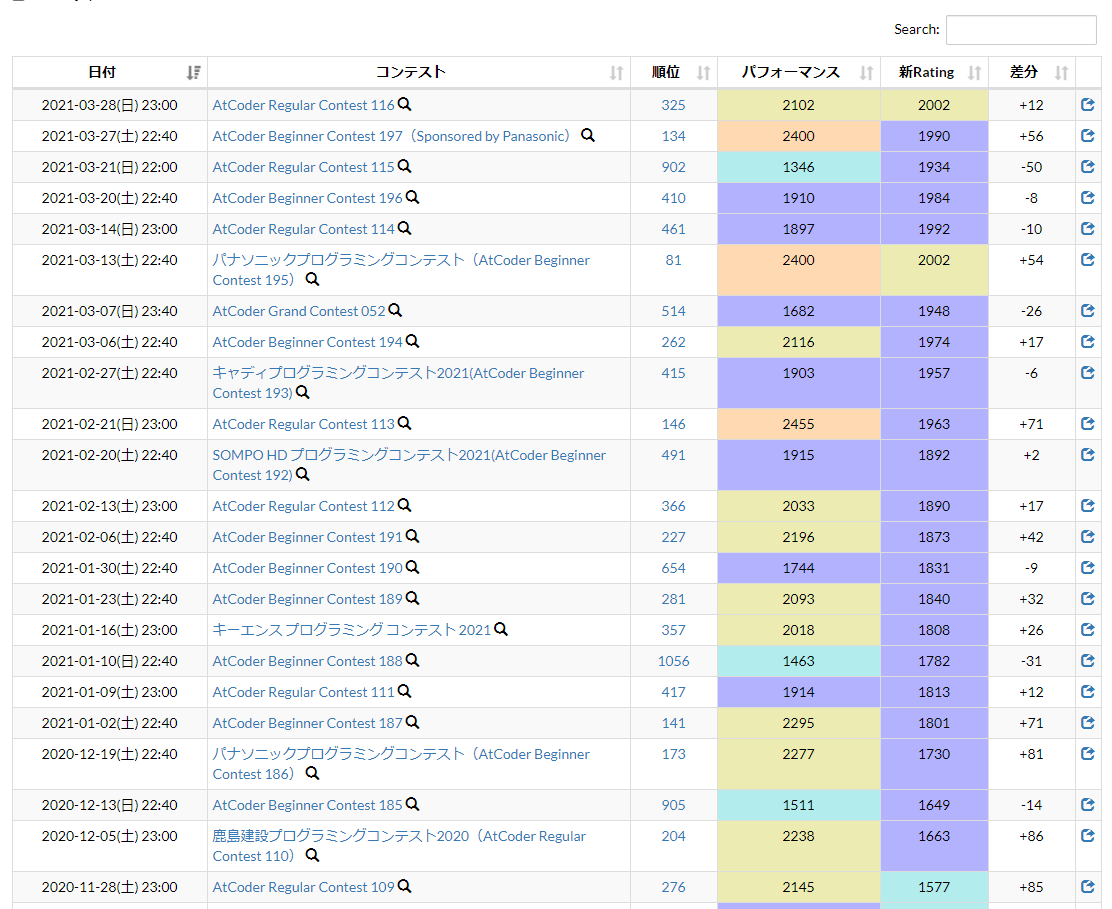Open AtCoder Regular Contest 113 link
Viewport: 1112px width, 909px height.
click(x=303, y=424)
